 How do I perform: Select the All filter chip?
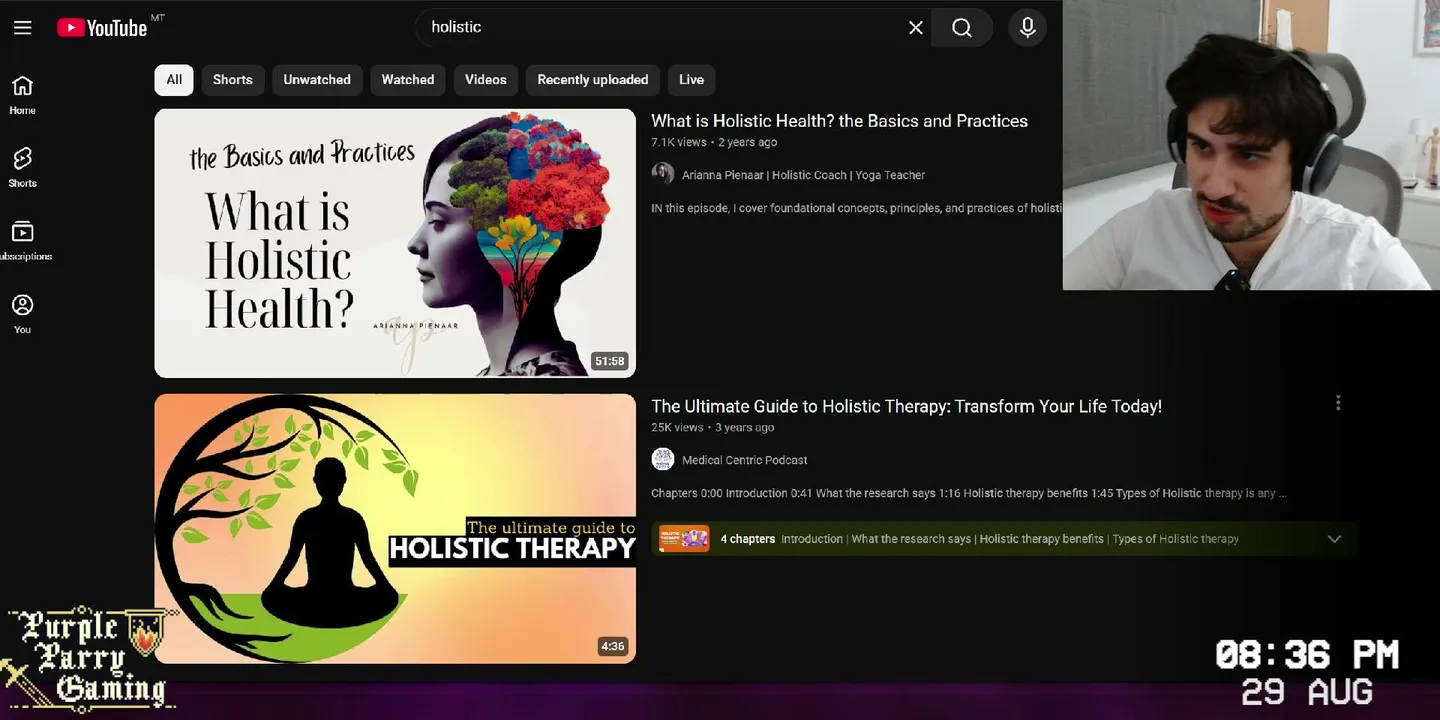click(174, 80)
